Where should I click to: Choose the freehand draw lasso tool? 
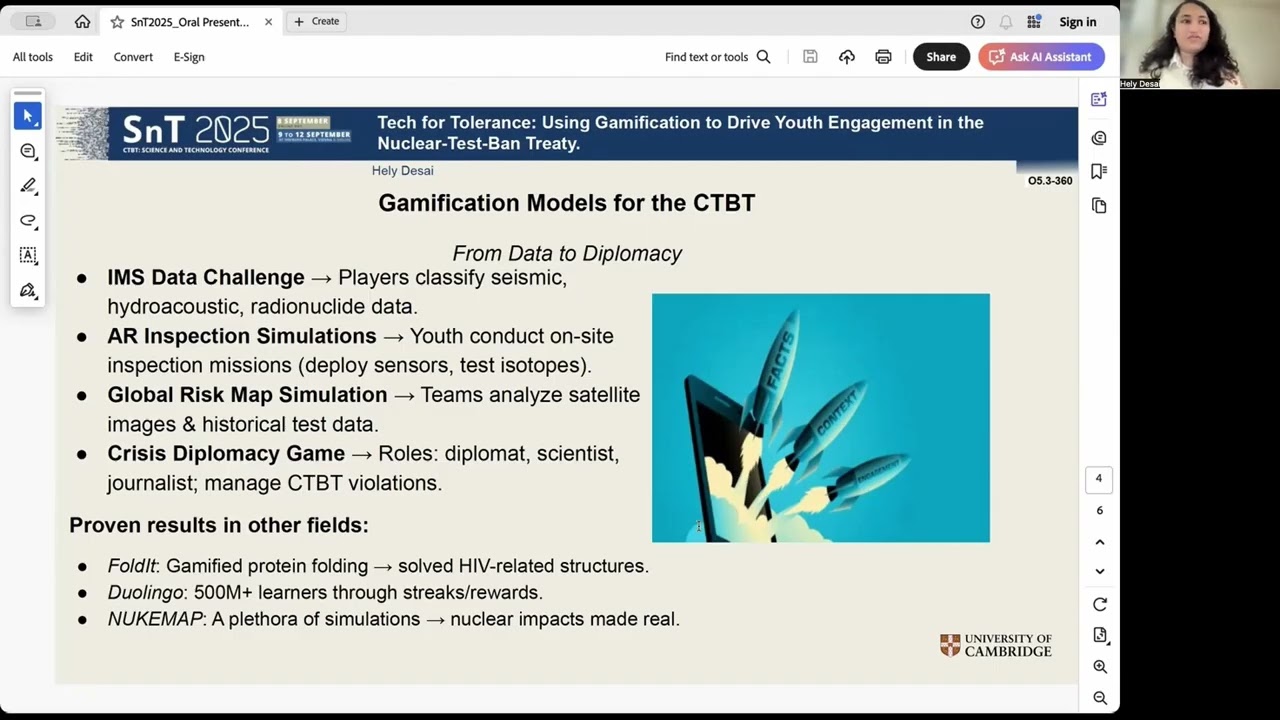(x=28, y=220)
